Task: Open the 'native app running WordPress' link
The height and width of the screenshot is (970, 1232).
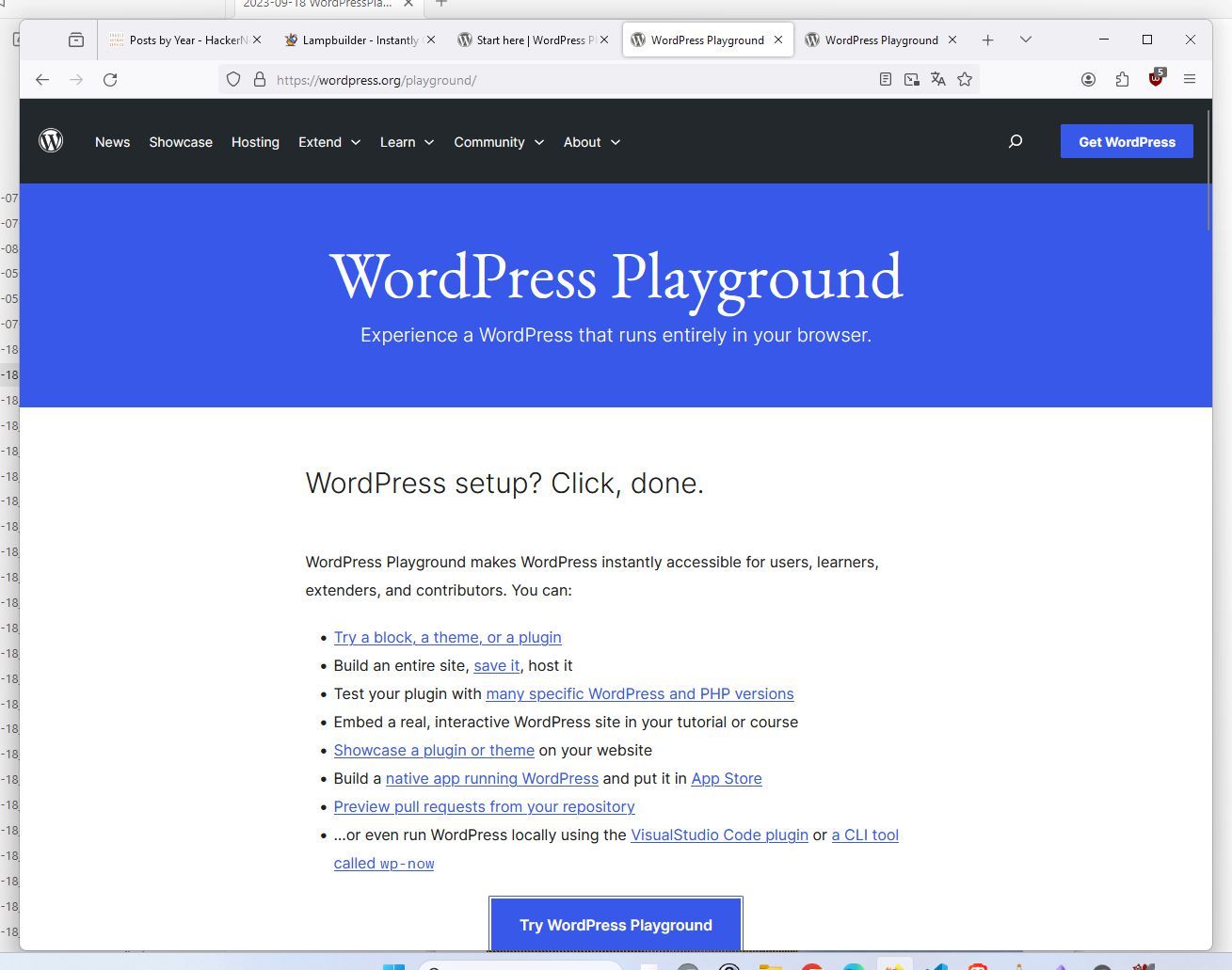Action: (x=492, y=778)
